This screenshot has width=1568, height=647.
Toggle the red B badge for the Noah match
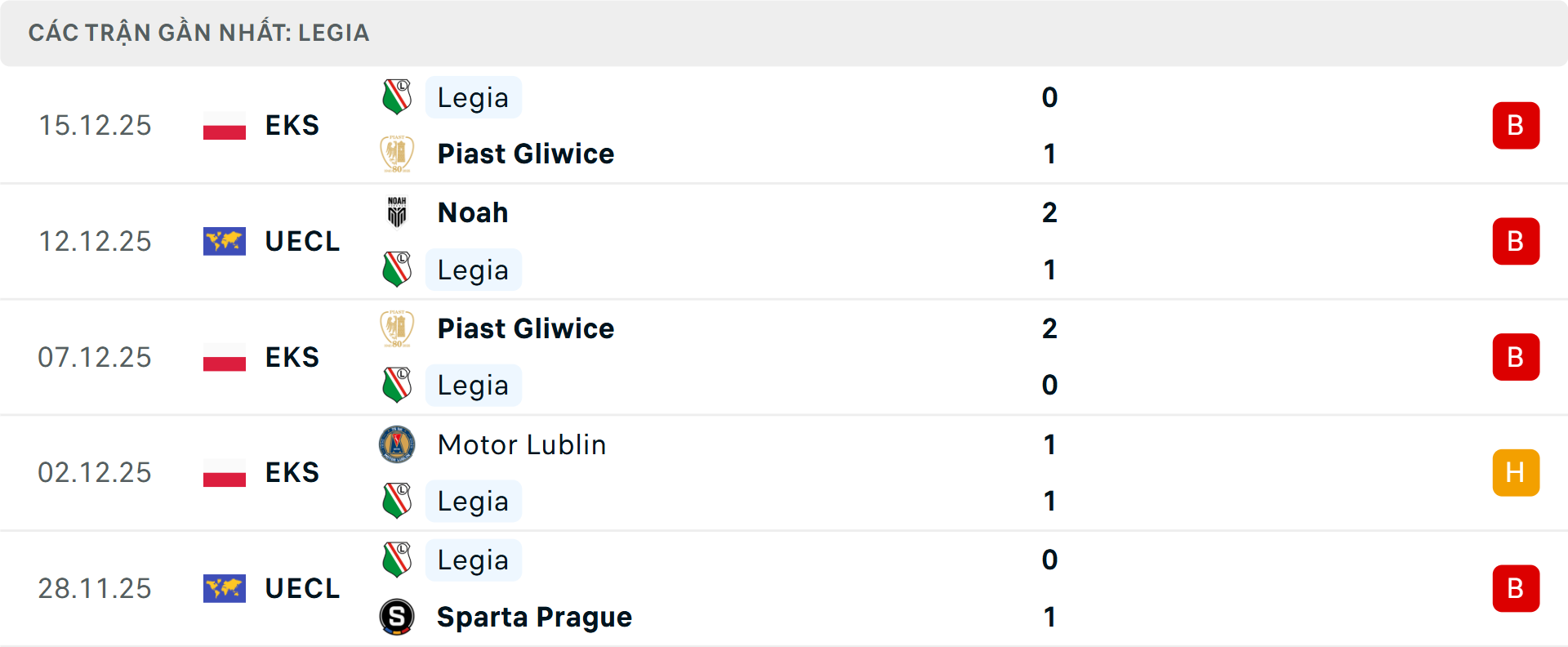[1516, 241]
